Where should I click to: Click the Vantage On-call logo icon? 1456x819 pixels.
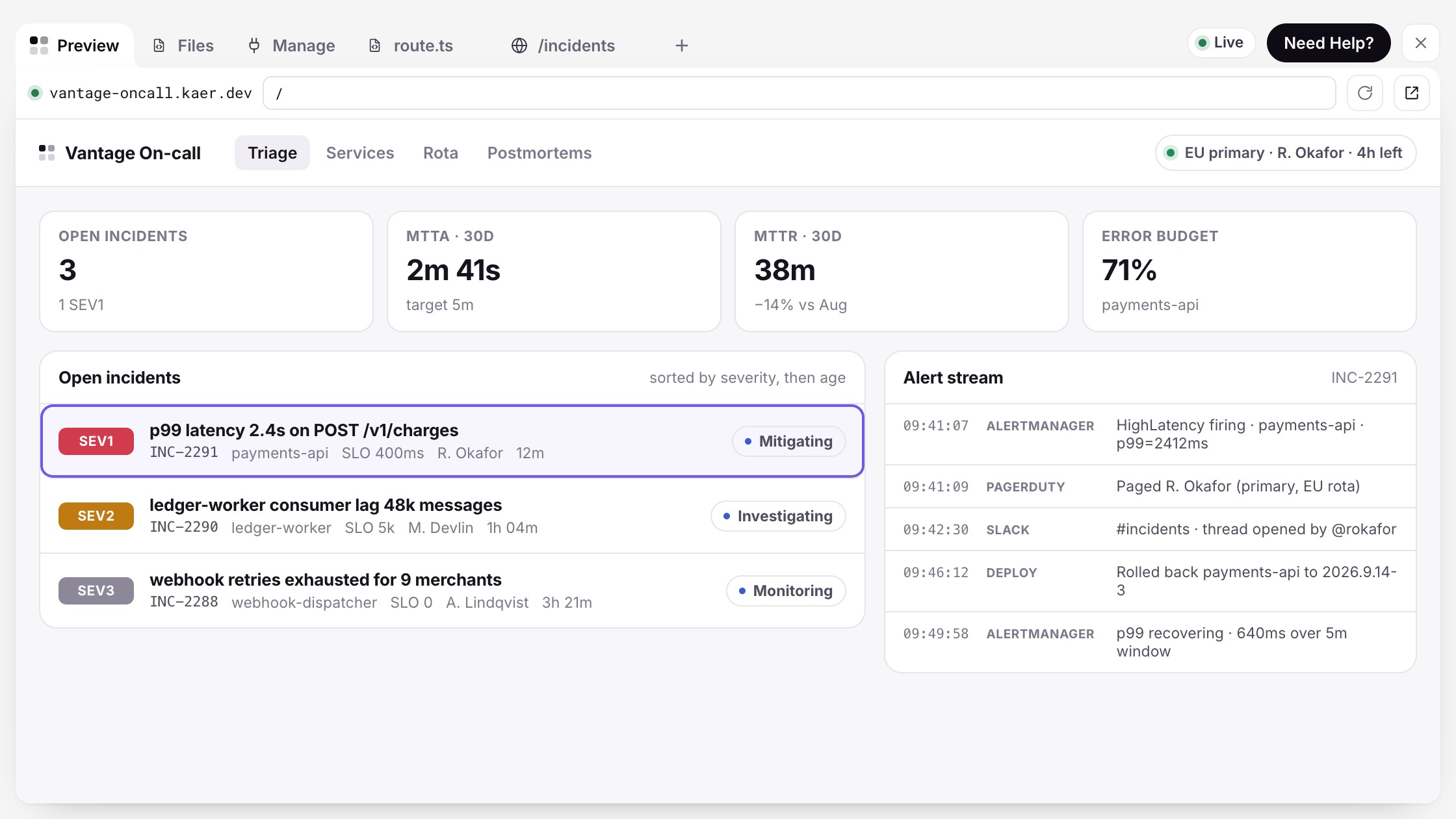click(47, 153)
